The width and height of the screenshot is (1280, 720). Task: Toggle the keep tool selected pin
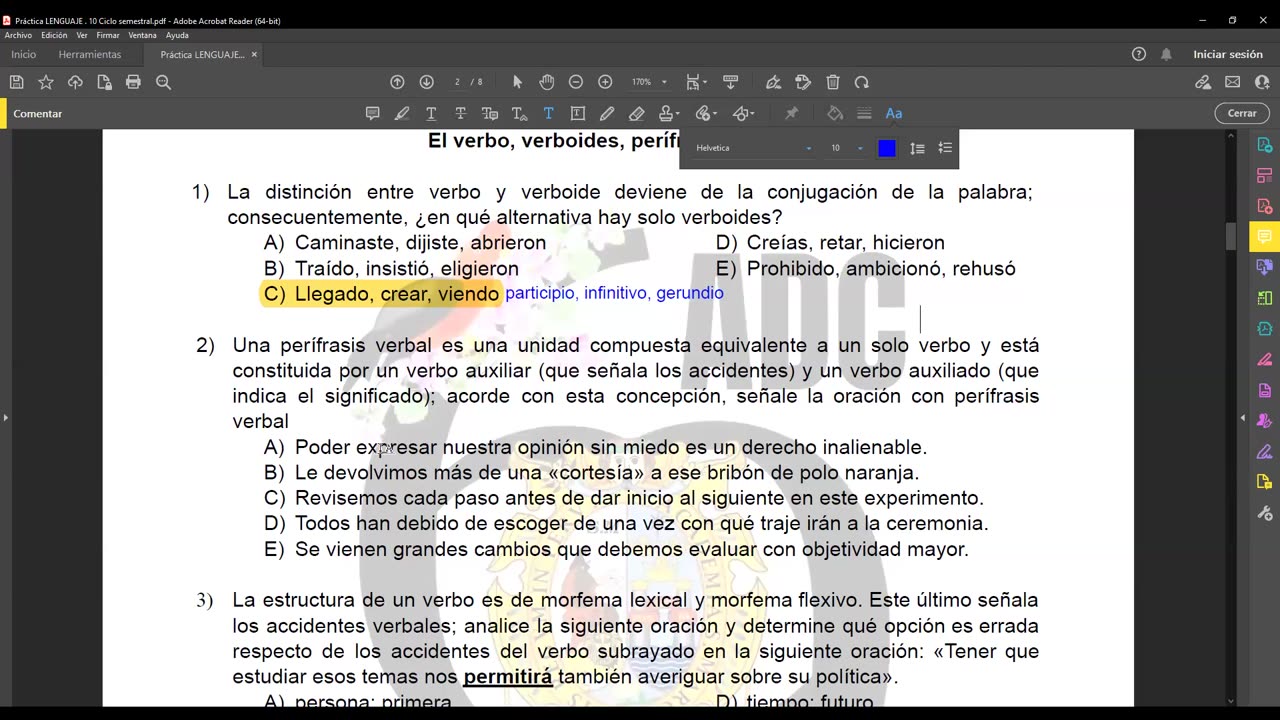pyautogui.click(x=792, y=113)
